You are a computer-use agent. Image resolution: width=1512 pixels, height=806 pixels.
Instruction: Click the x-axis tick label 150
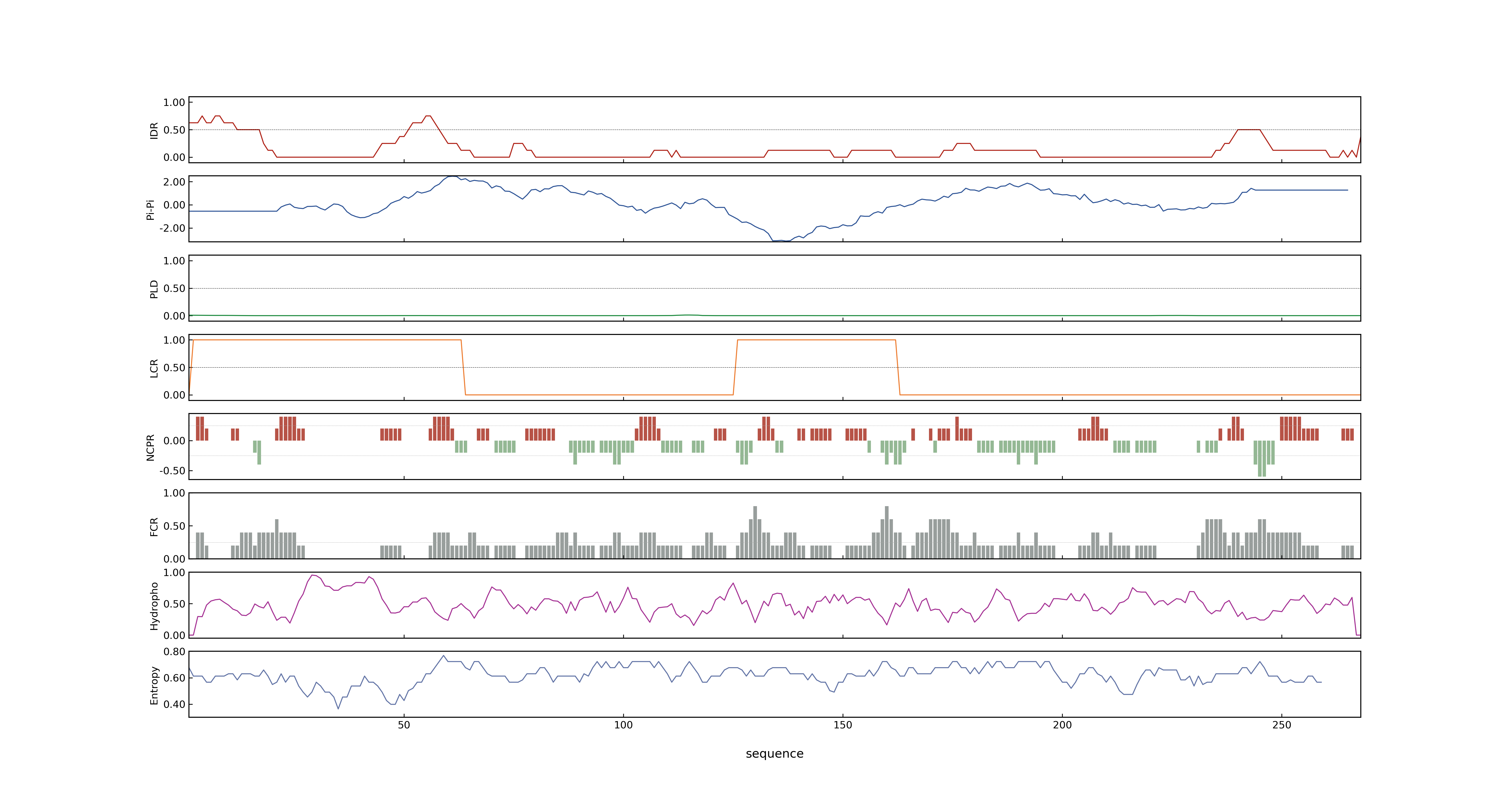pos(843,725)
